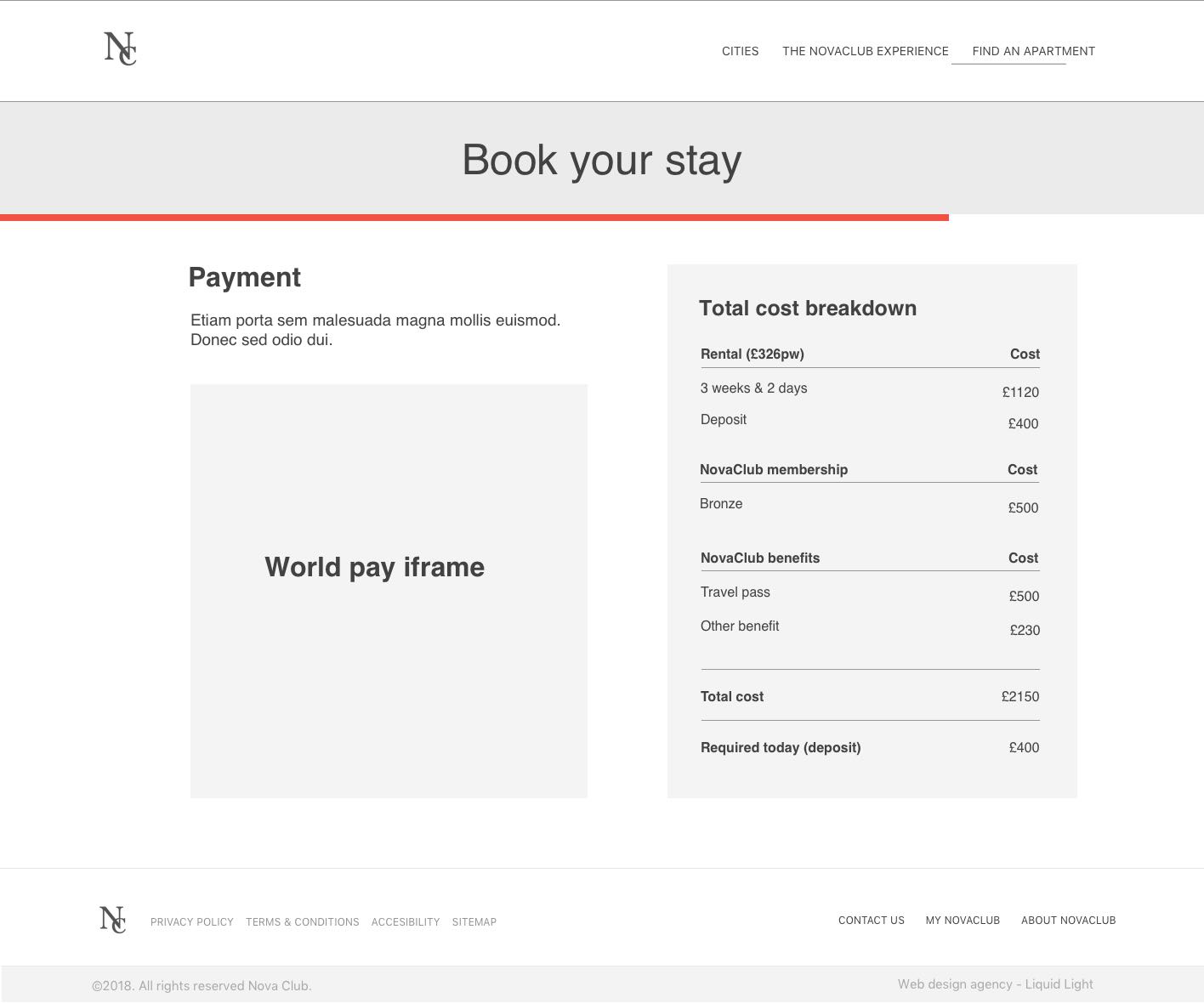Click the Required today (deposit) row

point(869,748)
